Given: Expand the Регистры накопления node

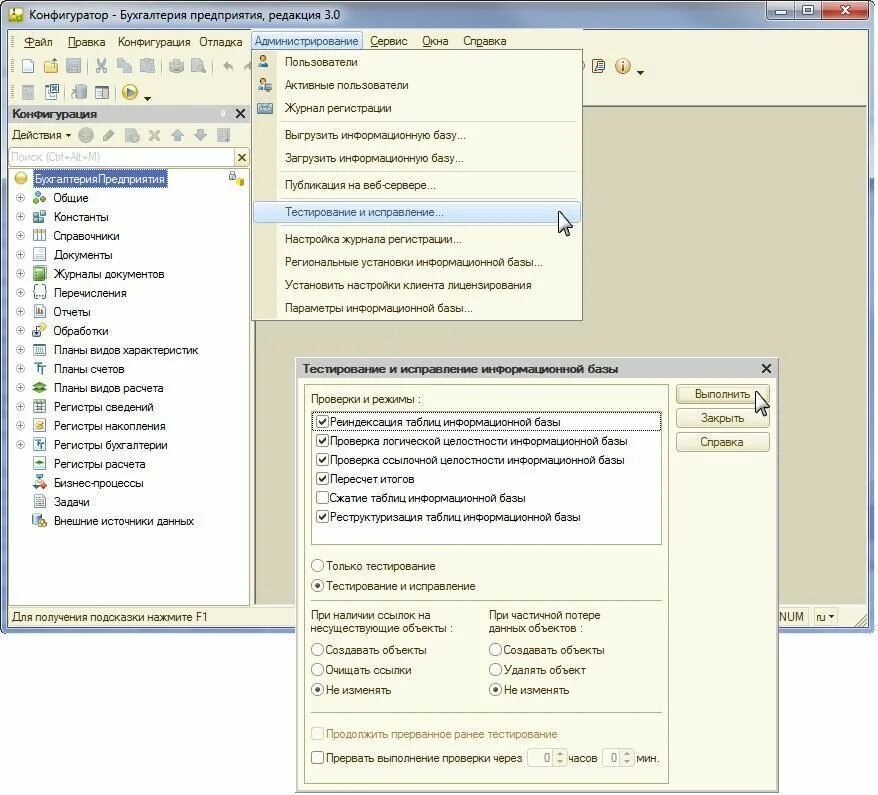Looking at the screenshot, I should [x=20, y=425].
